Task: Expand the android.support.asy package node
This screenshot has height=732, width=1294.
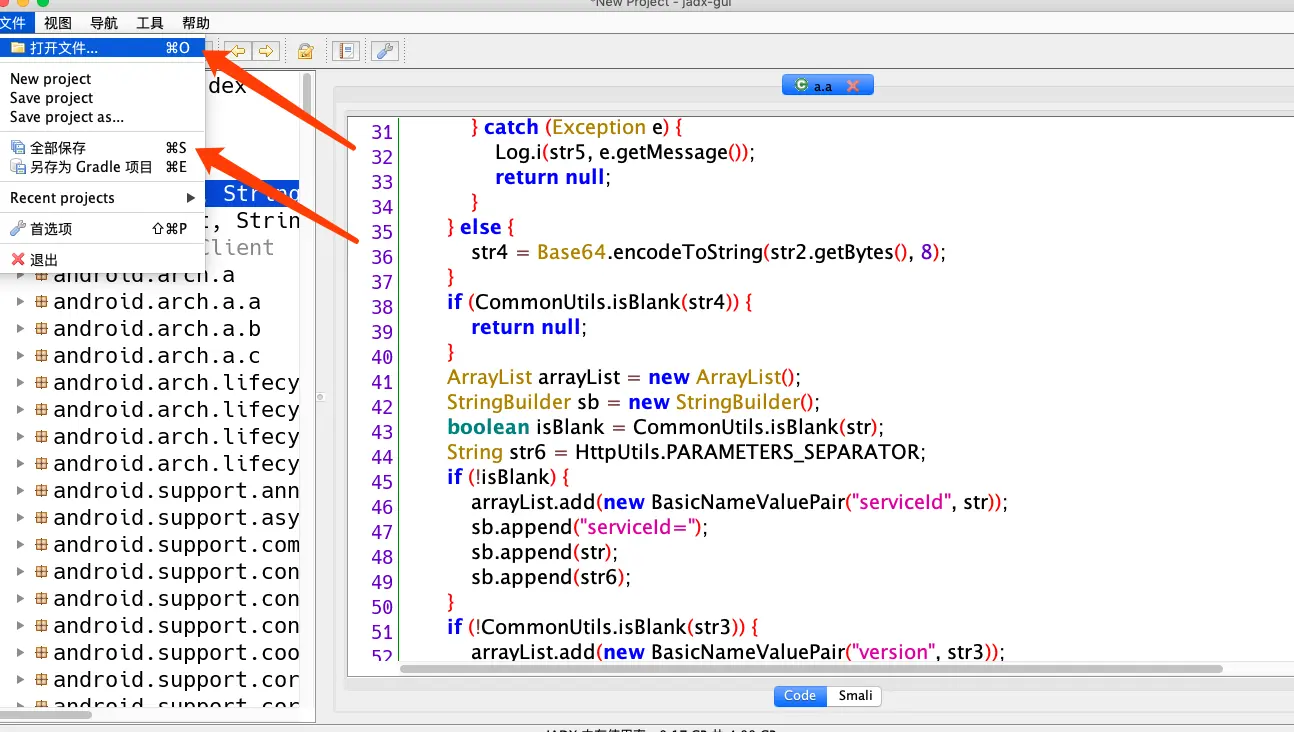Action: [x=20, y=518]
